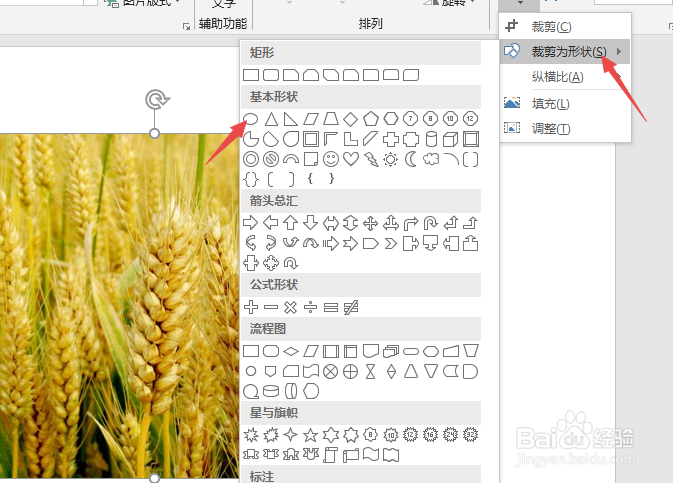Select the trapezoid basic shape
The width and height of the screenshot is (673, 483).
330,119
